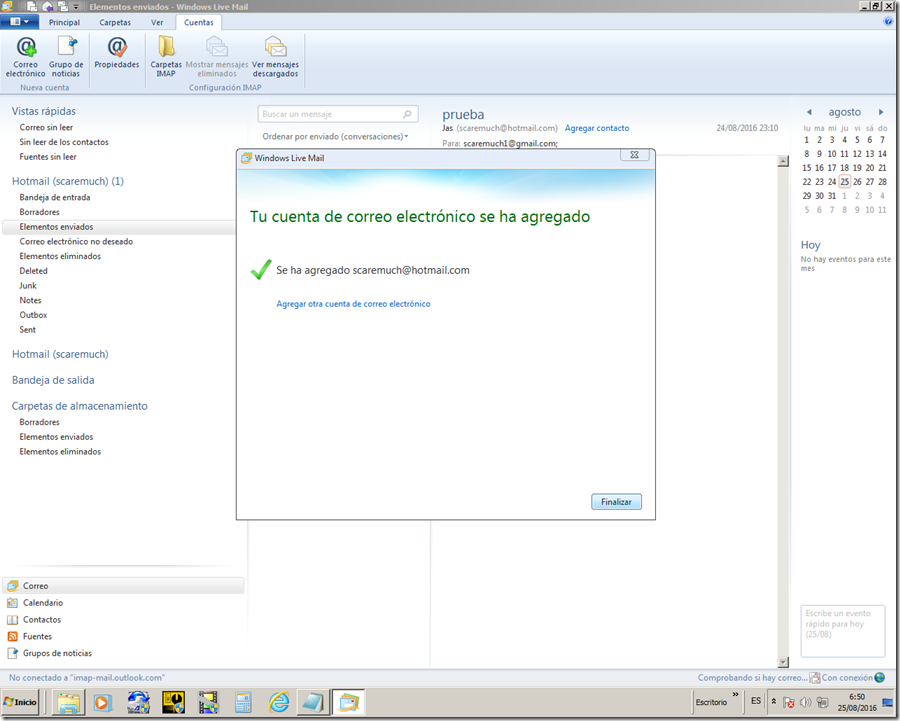Open Ordenar por enviado sort dropdown

coord(335,137)
